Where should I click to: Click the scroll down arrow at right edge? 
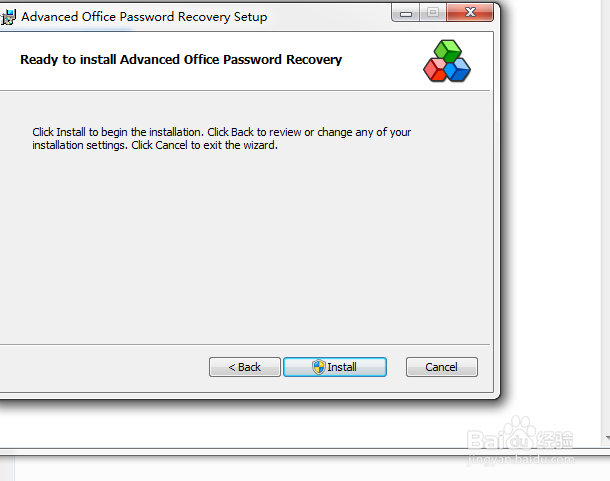608,438
